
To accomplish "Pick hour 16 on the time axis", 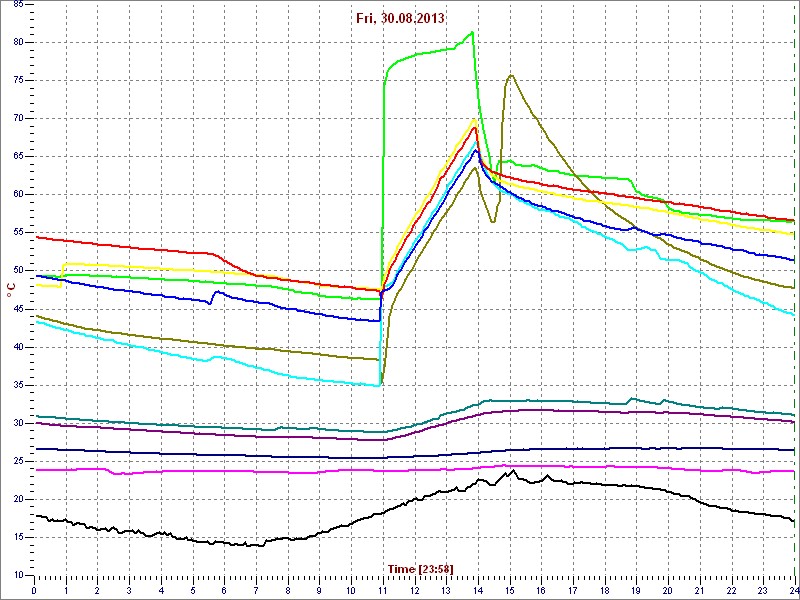I will click(541, 590).
